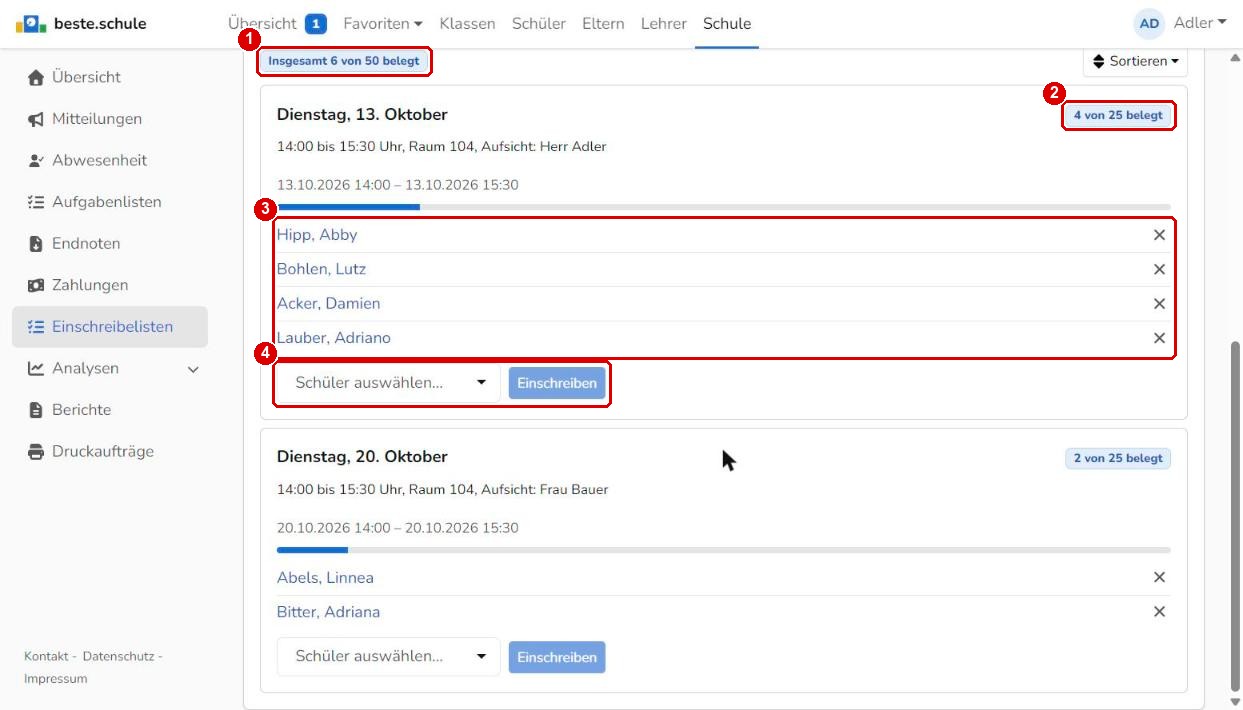
Task: Click the Abwesenheit person icon
Action: tap(36, 160)
